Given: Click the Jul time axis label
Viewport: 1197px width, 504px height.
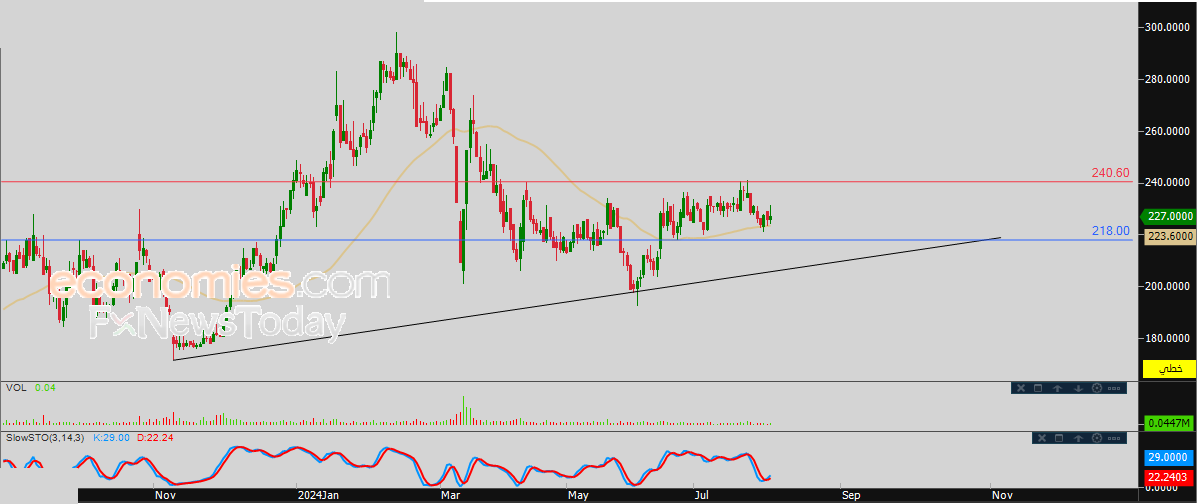Looking at the screenshot, I should click(701, 496).
